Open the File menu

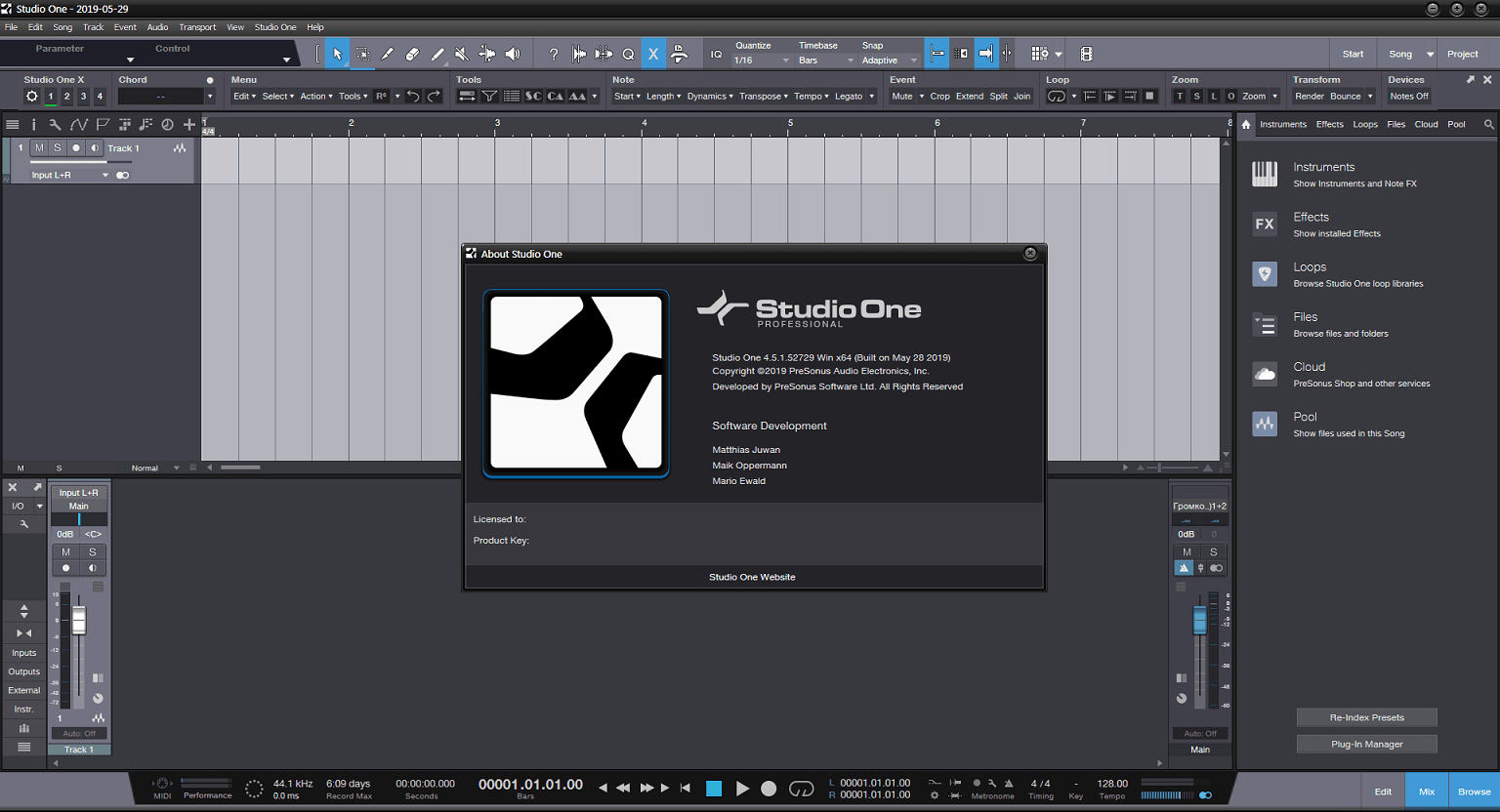tap(12, 27)
